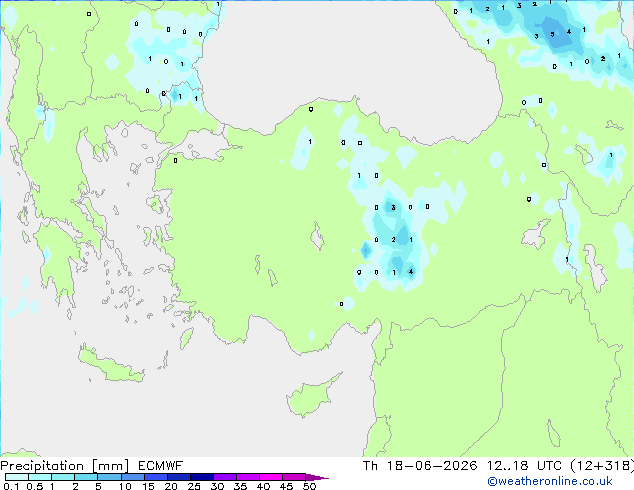Click the legend scale label "0.1"
Viewport: 634px width, 490px height.
[11, 486]
